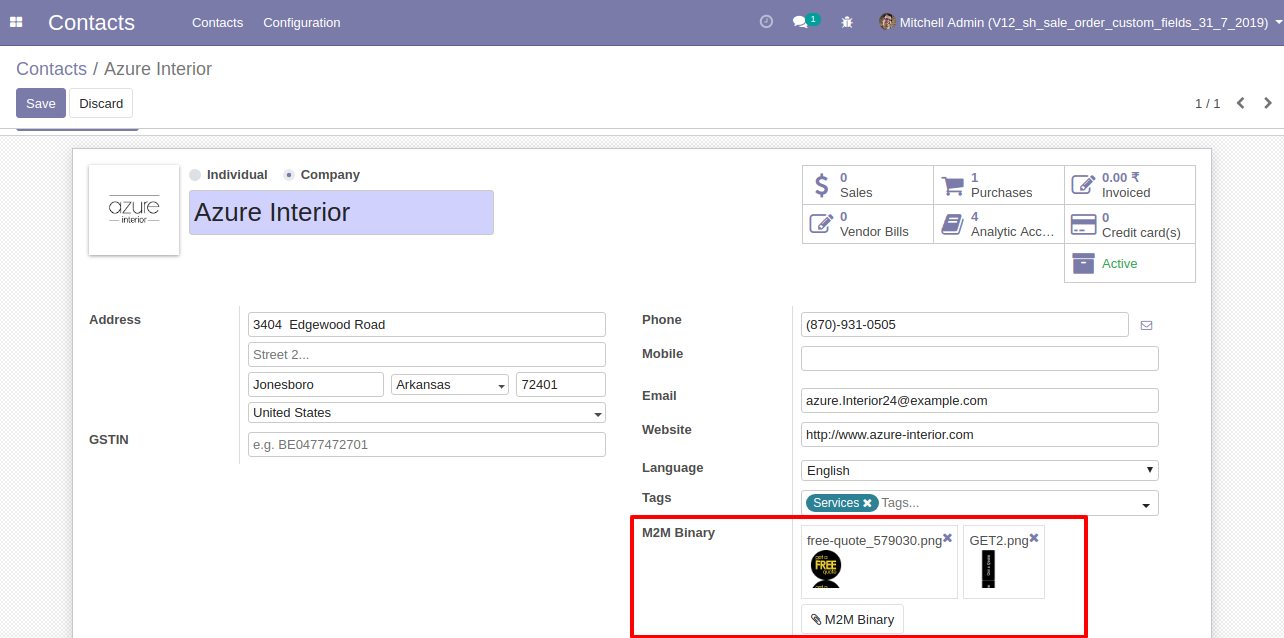
Task: Go to next record arrow
Action: click(x=1268, y=103)
